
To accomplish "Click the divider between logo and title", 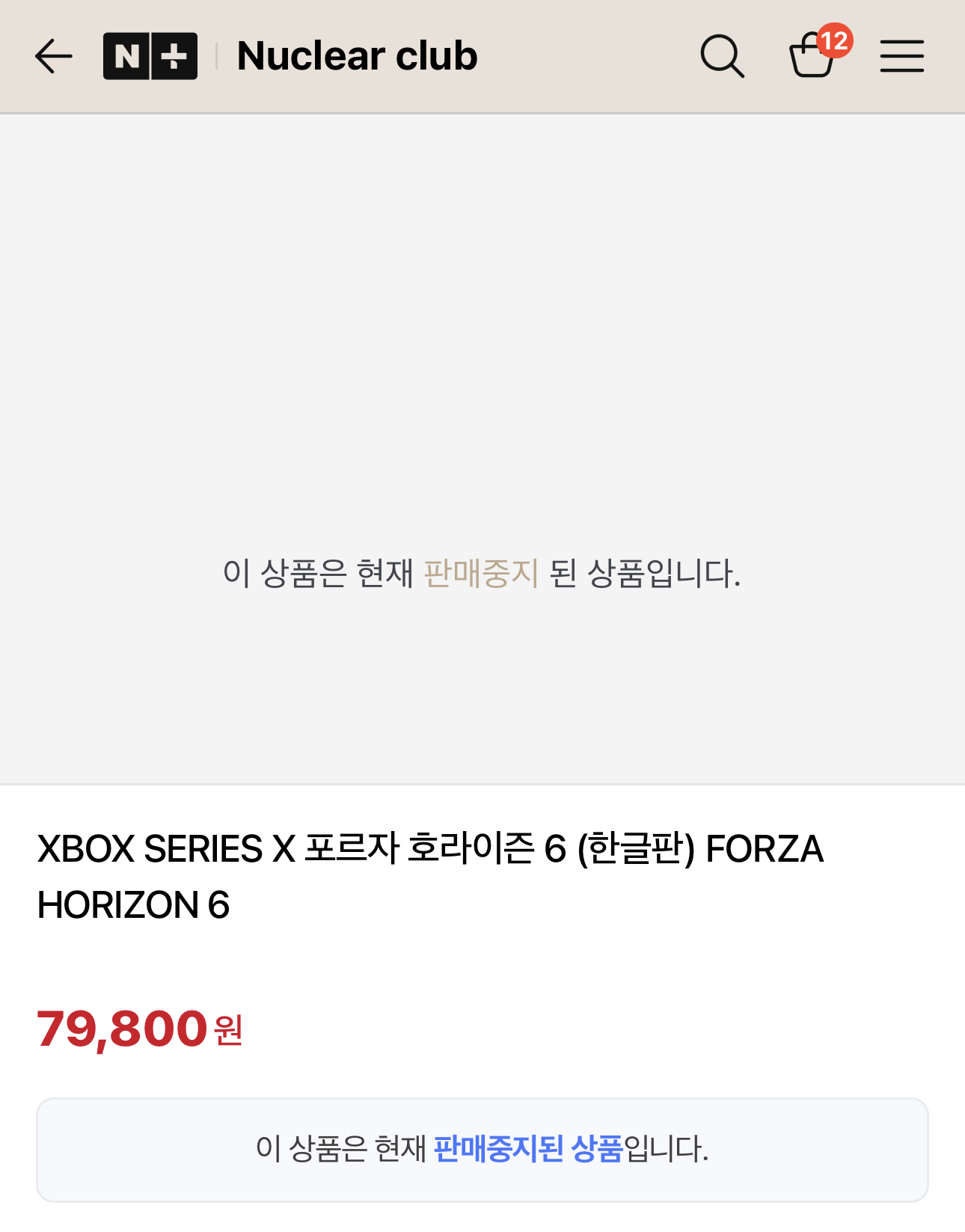I will (x=217, y=56).
